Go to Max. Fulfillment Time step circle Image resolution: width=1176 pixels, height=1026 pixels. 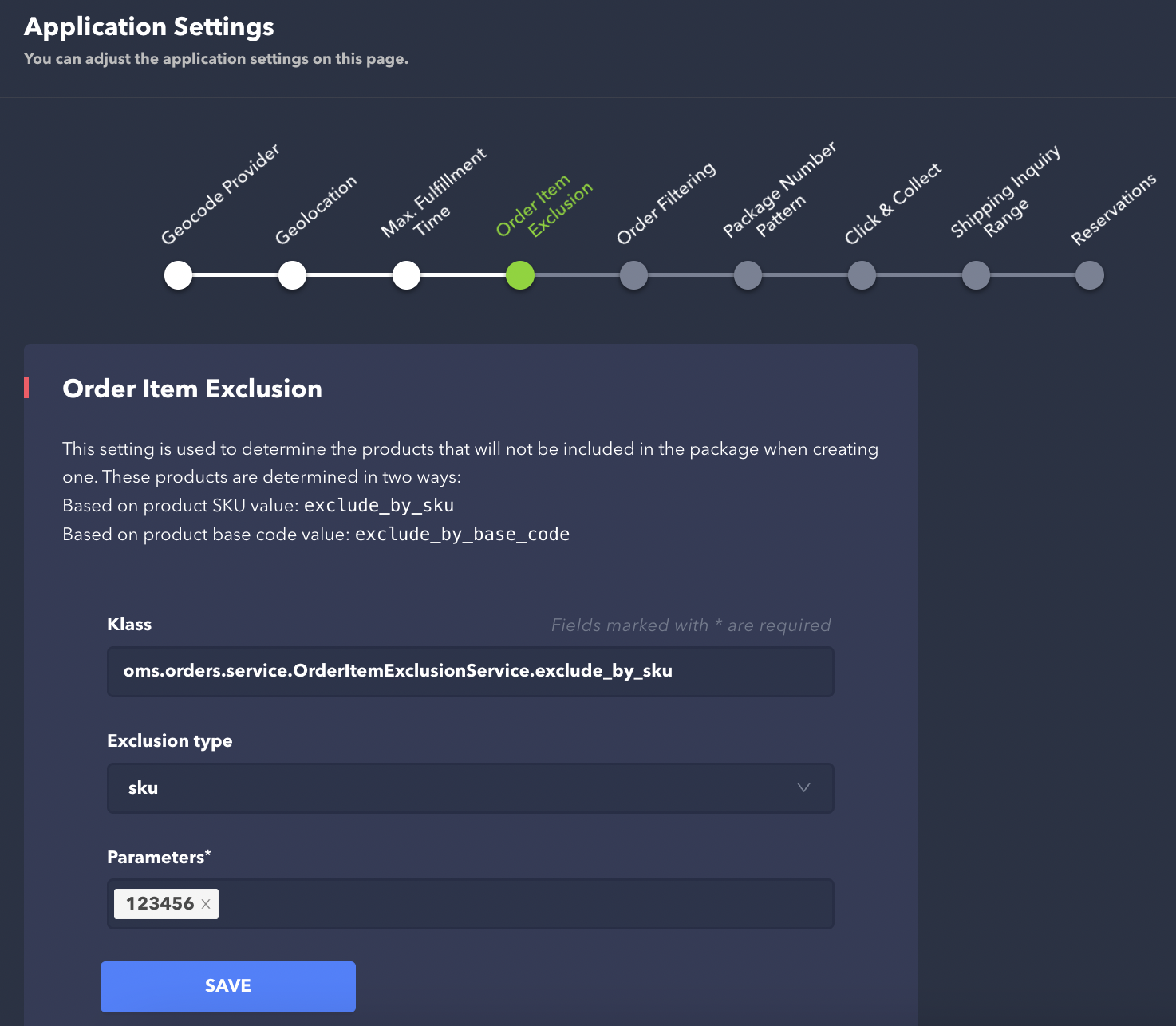click(407, 275)
